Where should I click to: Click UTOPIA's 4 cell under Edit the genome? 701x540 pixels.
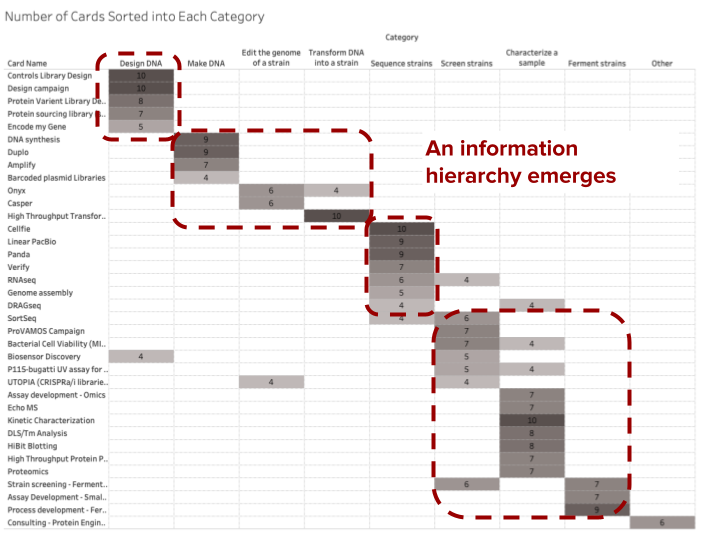(271, 382)
